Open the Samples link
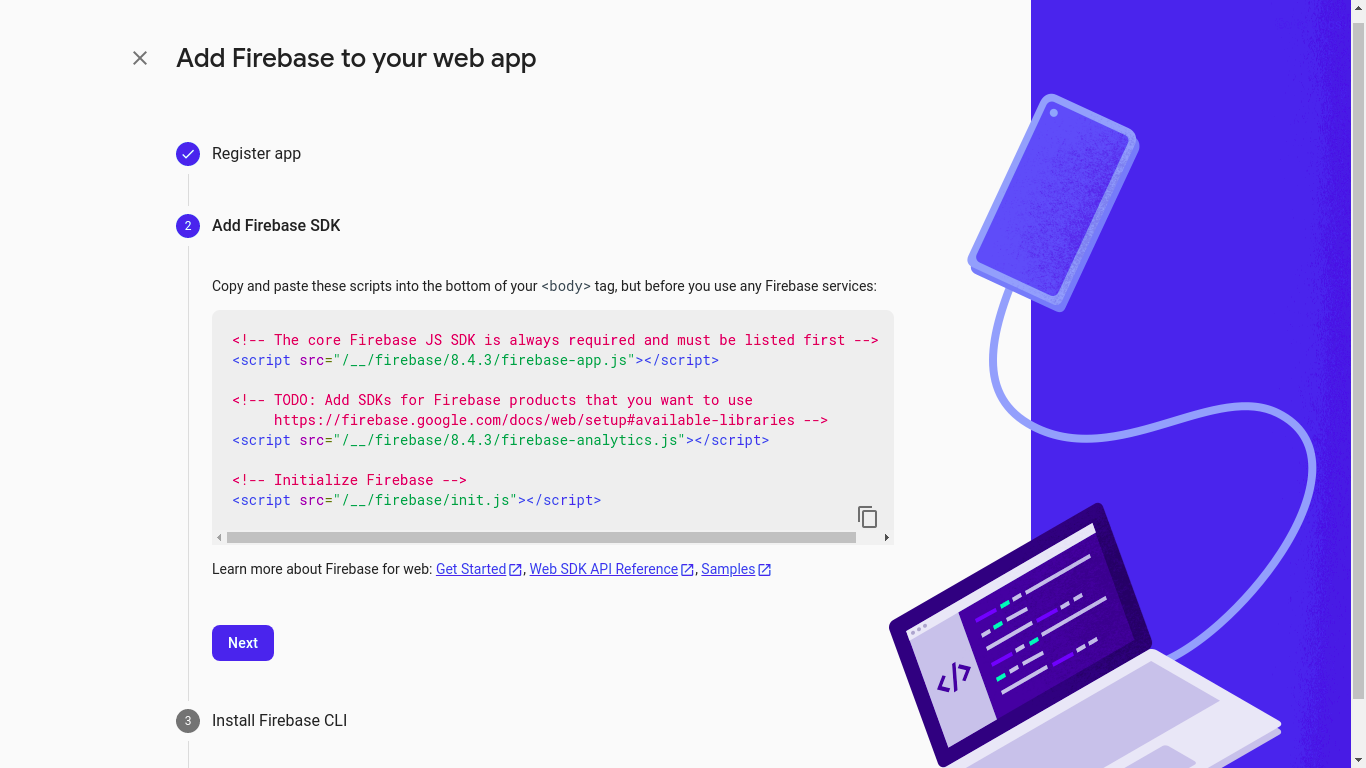 pos(728,569)
